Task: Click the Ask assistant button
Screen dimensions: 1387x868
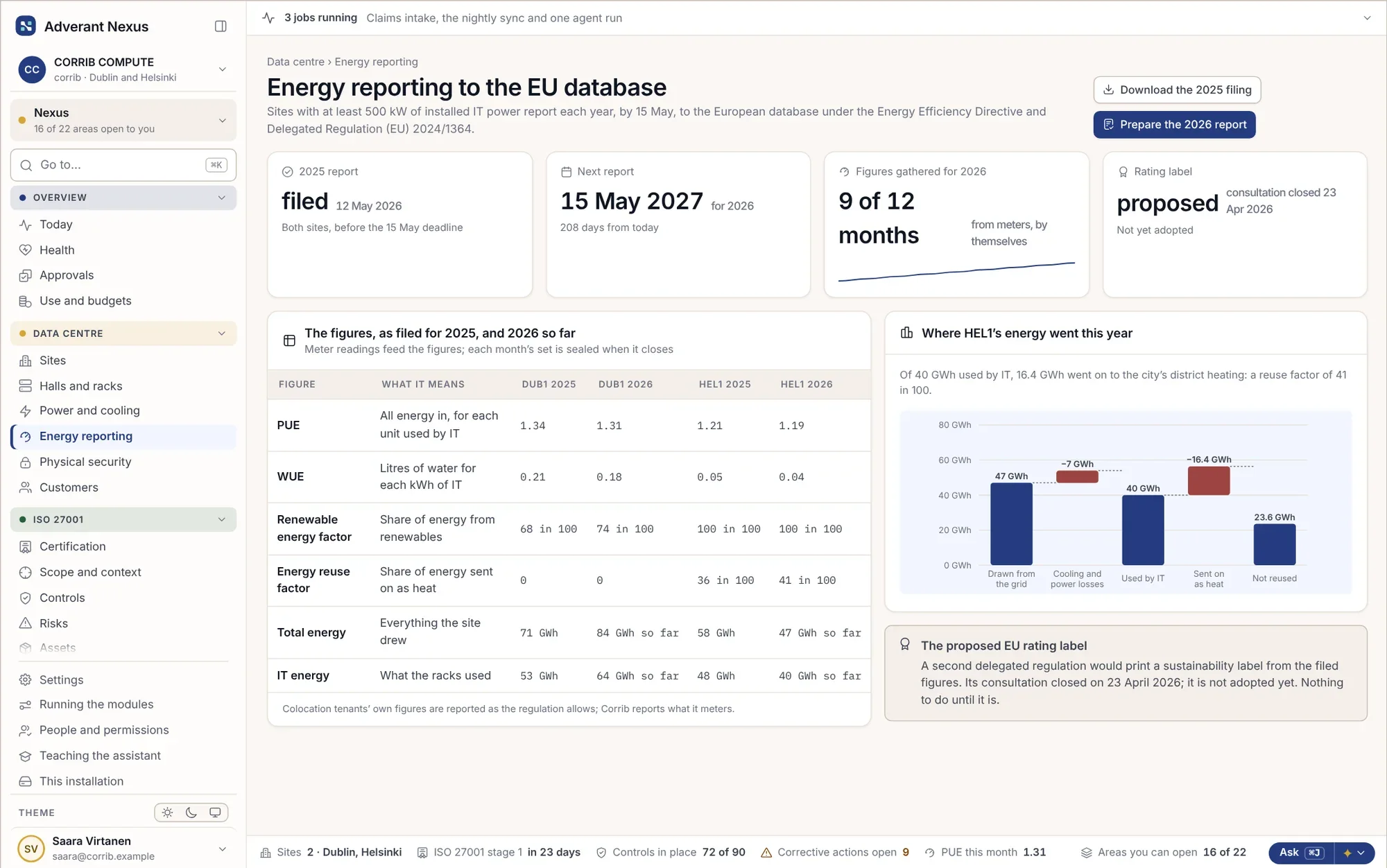Action: (x=1301, y=853)
